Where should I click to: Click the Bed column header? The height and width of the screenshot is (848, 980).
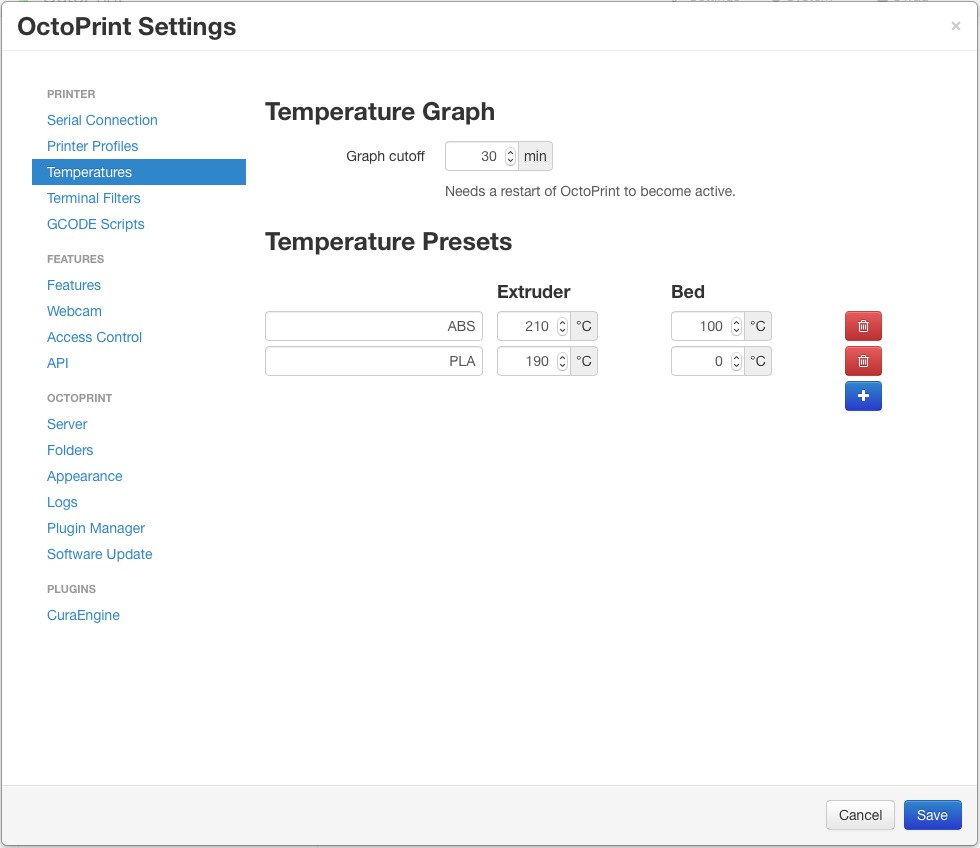[x=688, y=292]
